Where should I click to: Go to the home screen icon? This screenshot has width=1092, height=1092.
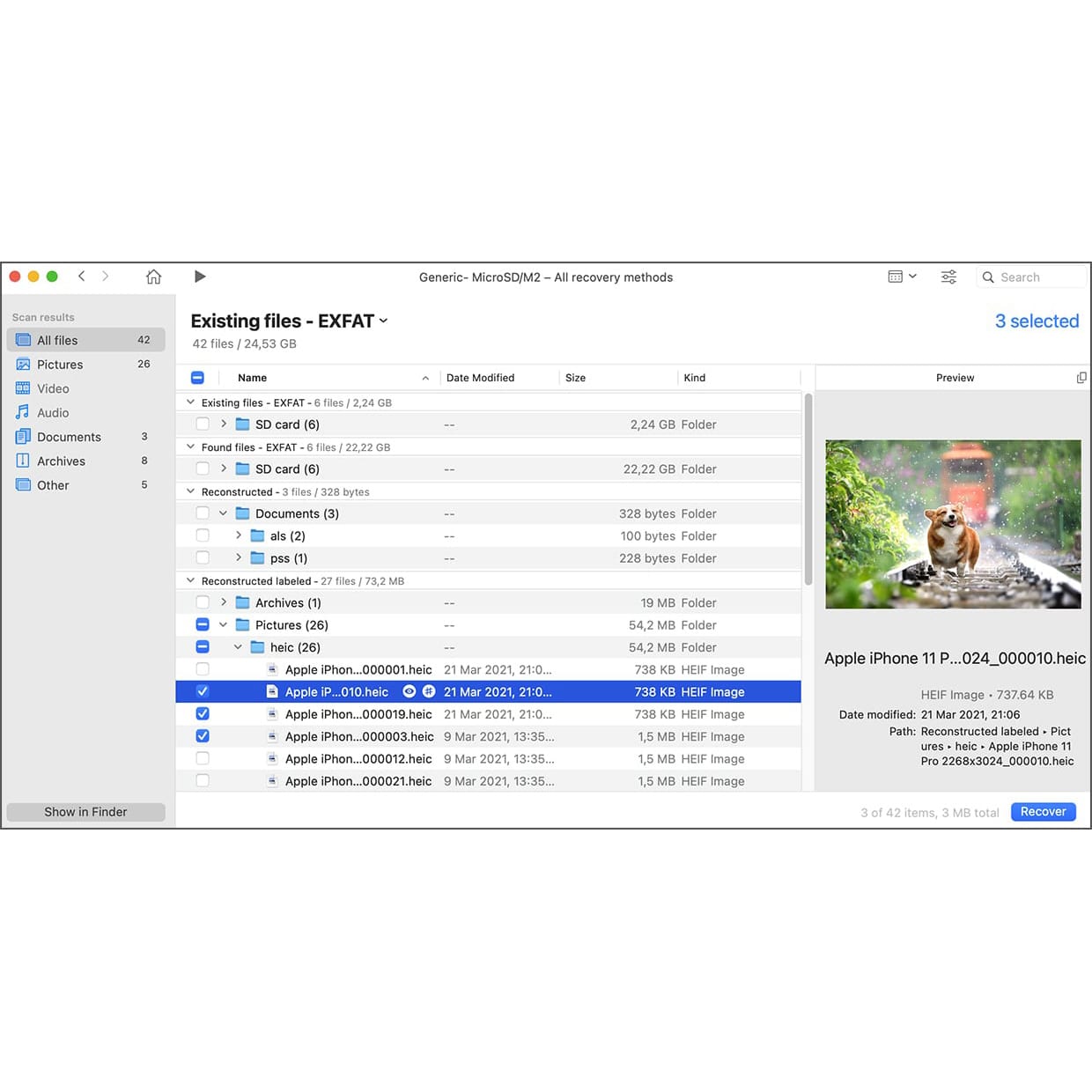(153, 277)
